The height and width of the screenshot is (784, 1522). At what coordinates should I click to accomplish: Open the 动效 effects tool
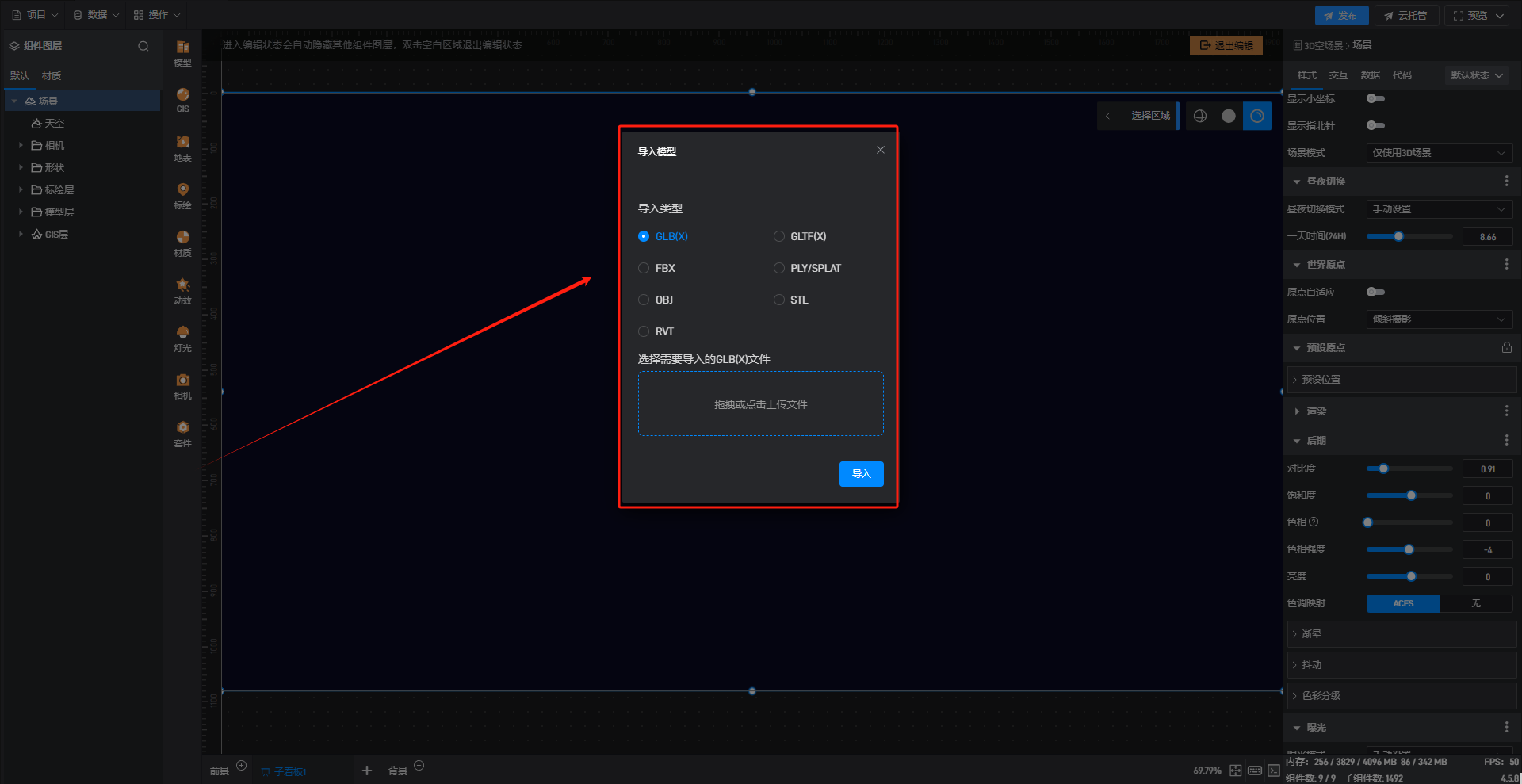click(x=182, y=291)
